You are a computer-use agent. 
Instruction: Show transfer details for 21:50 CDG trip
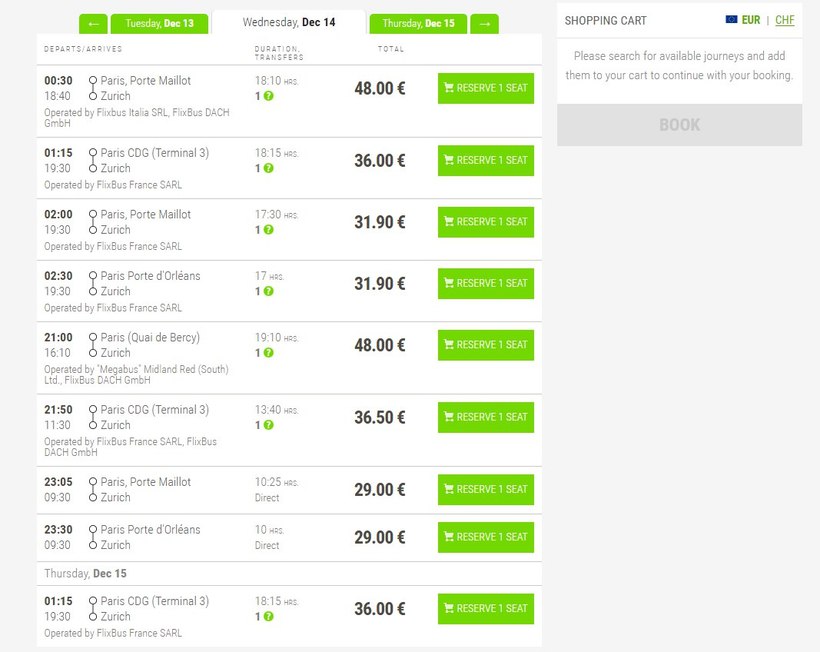pyautogui.click(x=268, y=425)
